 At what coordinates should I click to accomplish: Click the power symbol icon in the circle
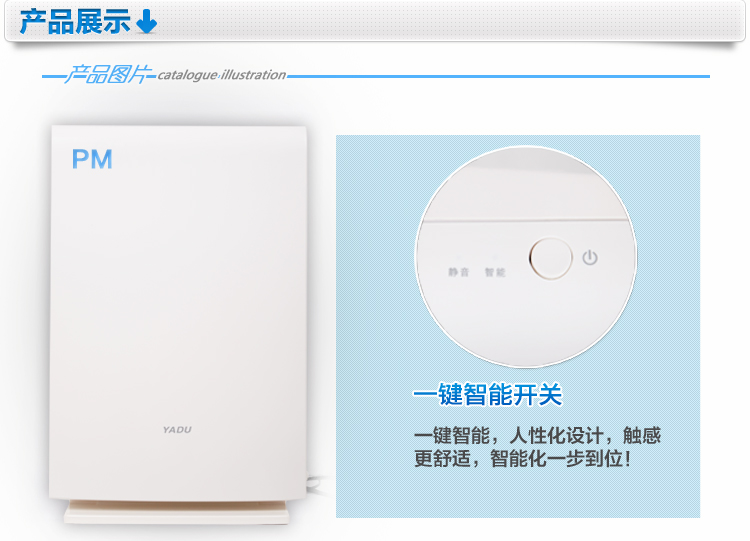pyautogui.click(x=590, y=257)
